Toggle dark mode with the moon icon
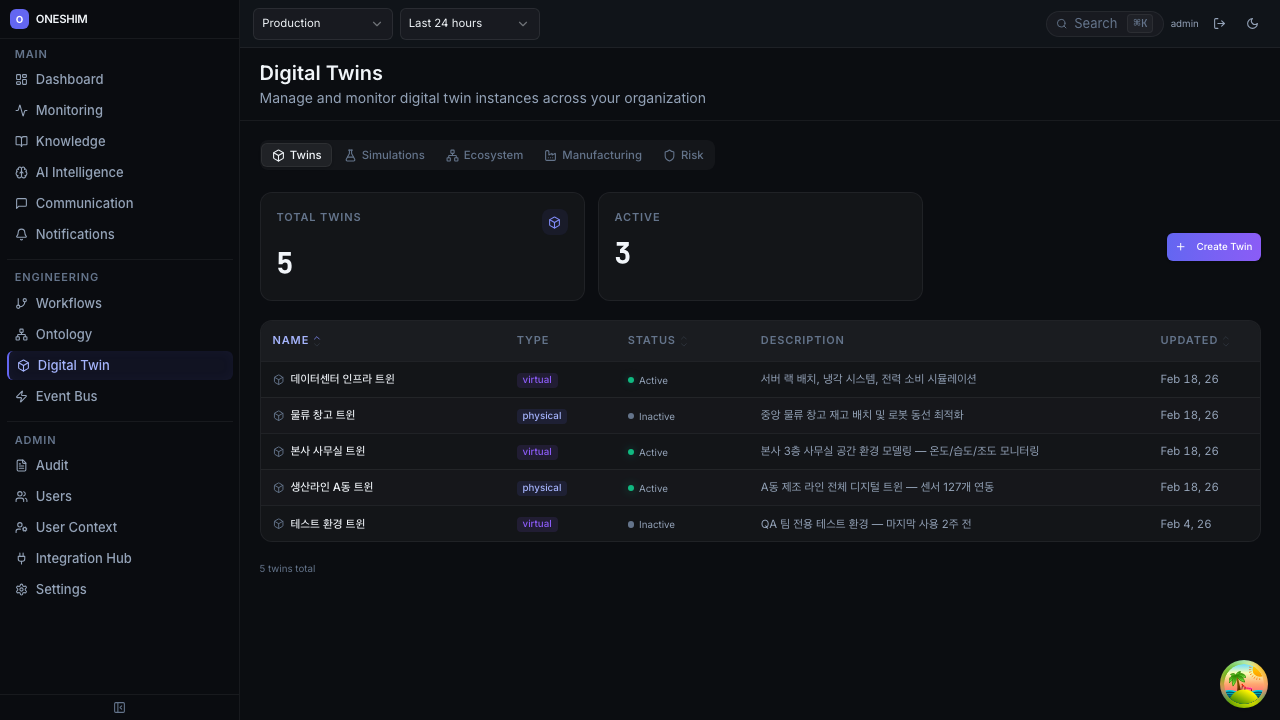1280x720 pixels. pos(1252,23)
